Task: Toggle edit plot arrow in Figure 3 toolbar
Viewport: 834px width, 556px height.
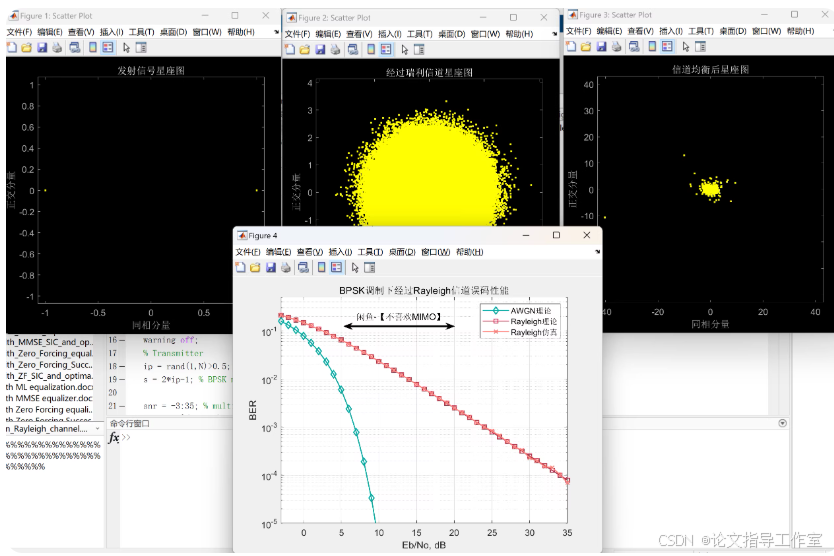Action: tap(686, 47)
